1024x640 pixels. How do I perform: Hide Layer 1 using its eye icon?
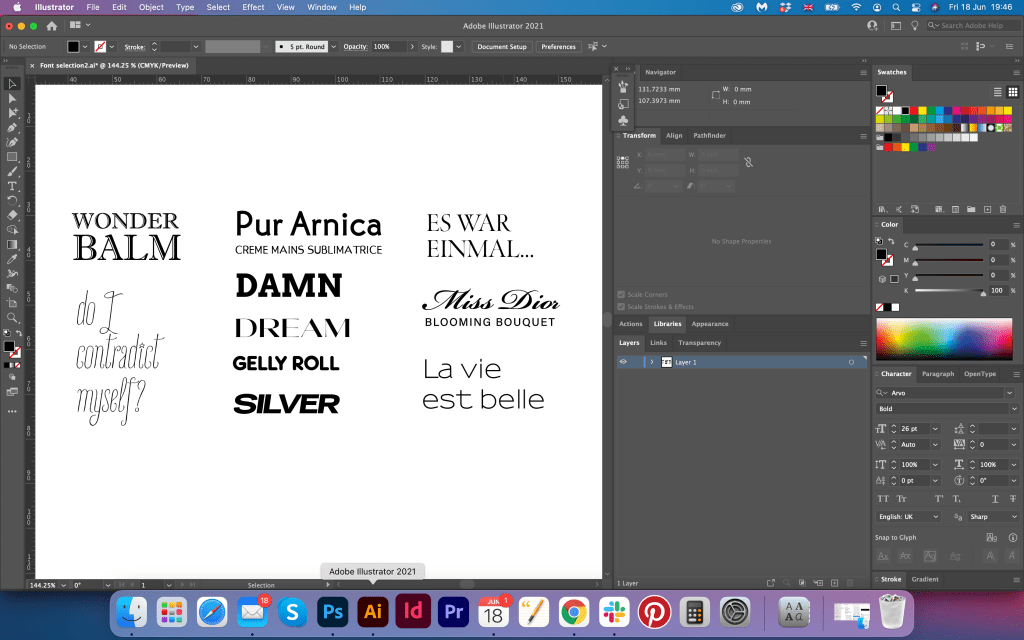click(623, 362)
